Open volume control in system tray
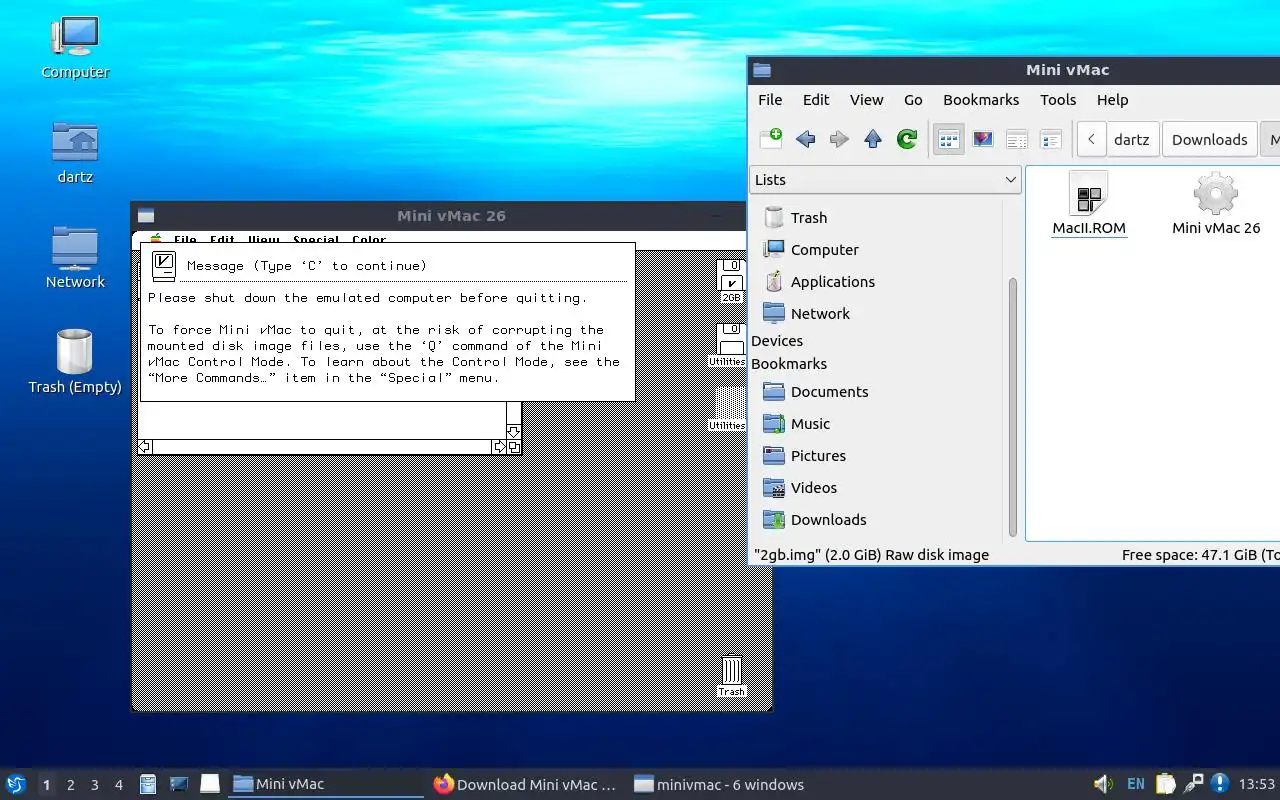This screenshot has width=1280, height=800. point(1102,784)
